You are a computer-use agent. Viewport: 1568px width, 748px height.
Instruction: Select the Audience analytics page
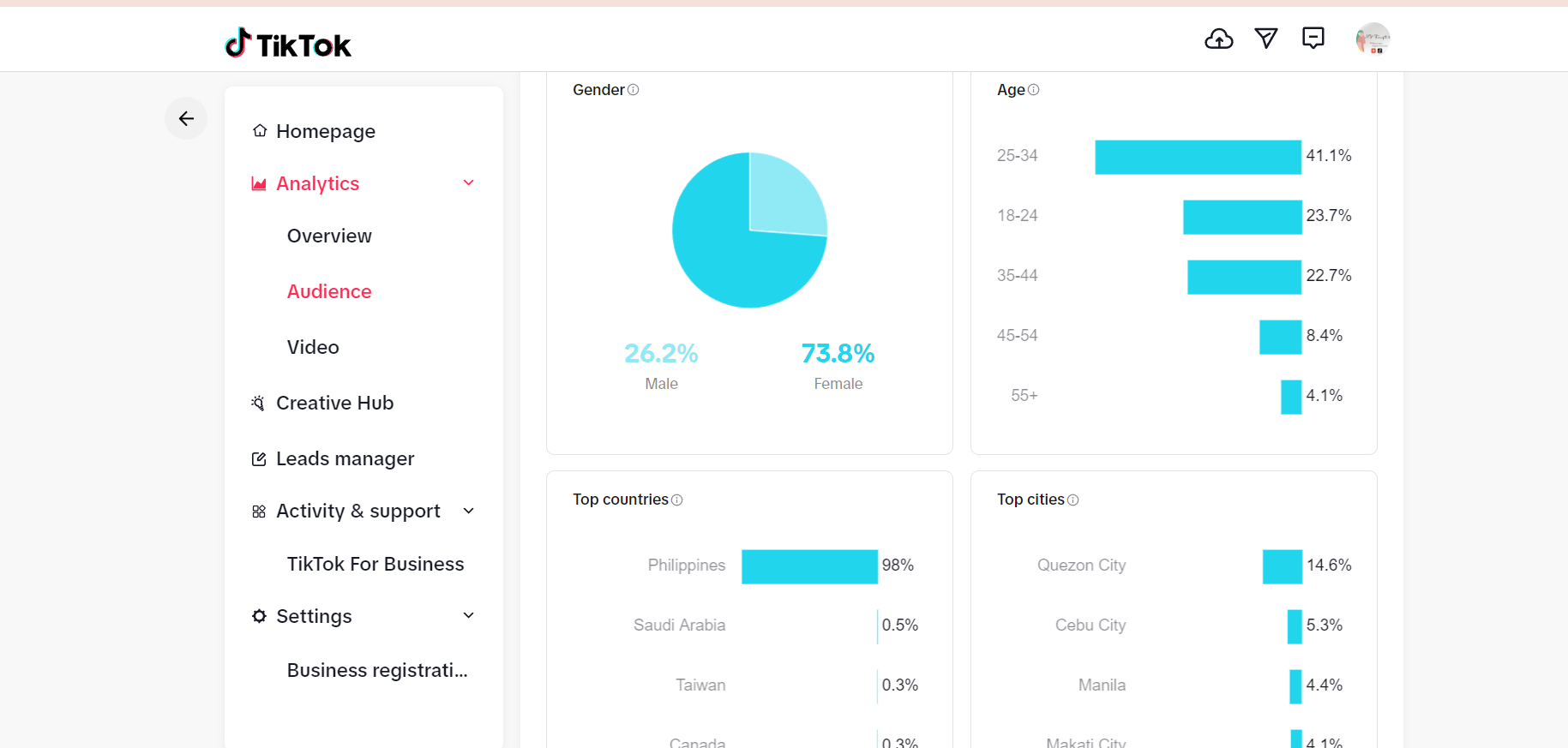click(x=329, y=291)
